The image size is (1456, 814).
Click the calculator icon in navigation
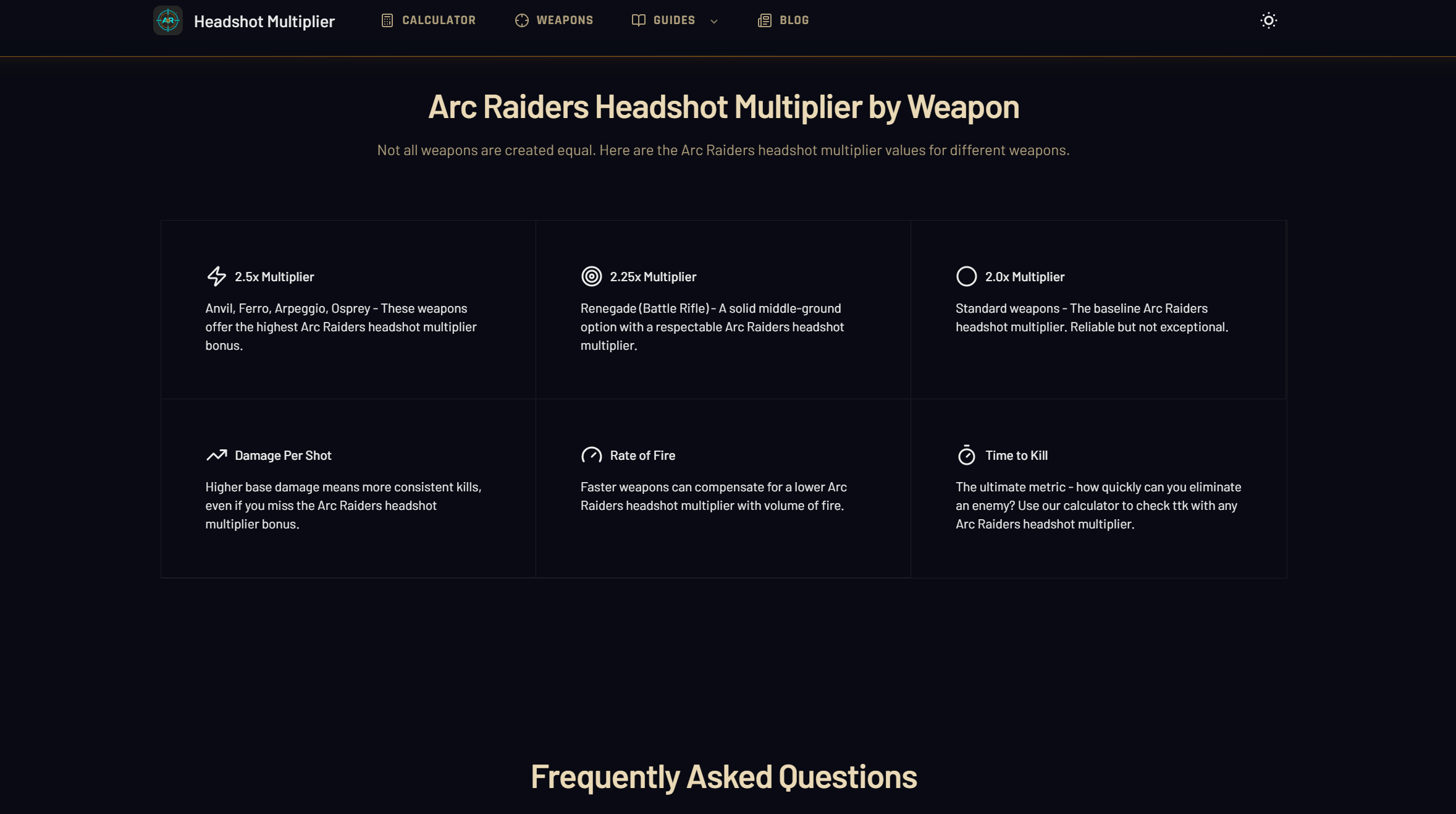[387, 20]
